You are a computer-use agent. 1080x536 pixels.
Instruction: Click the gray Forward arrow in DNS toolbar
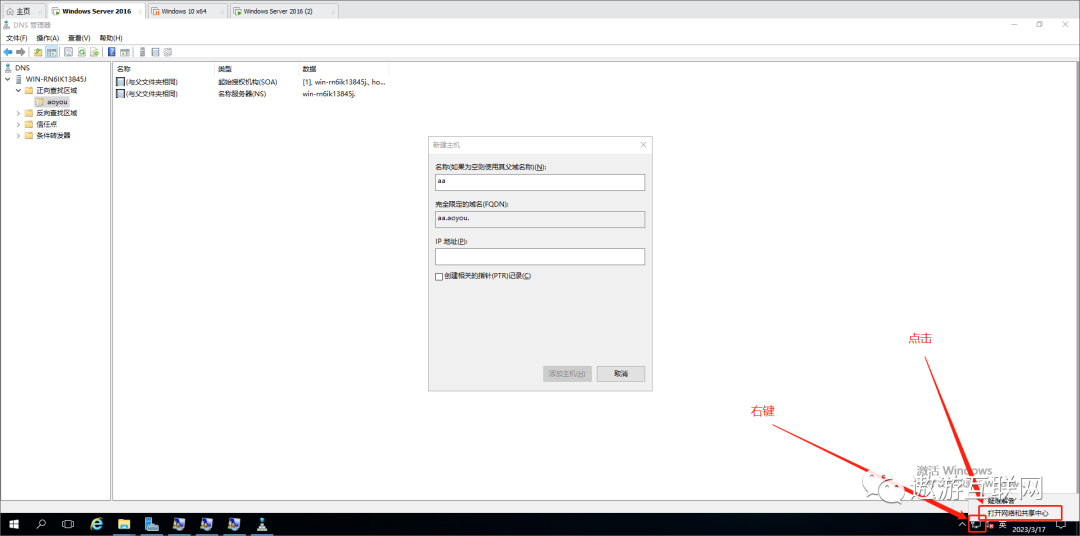point(21,52)
